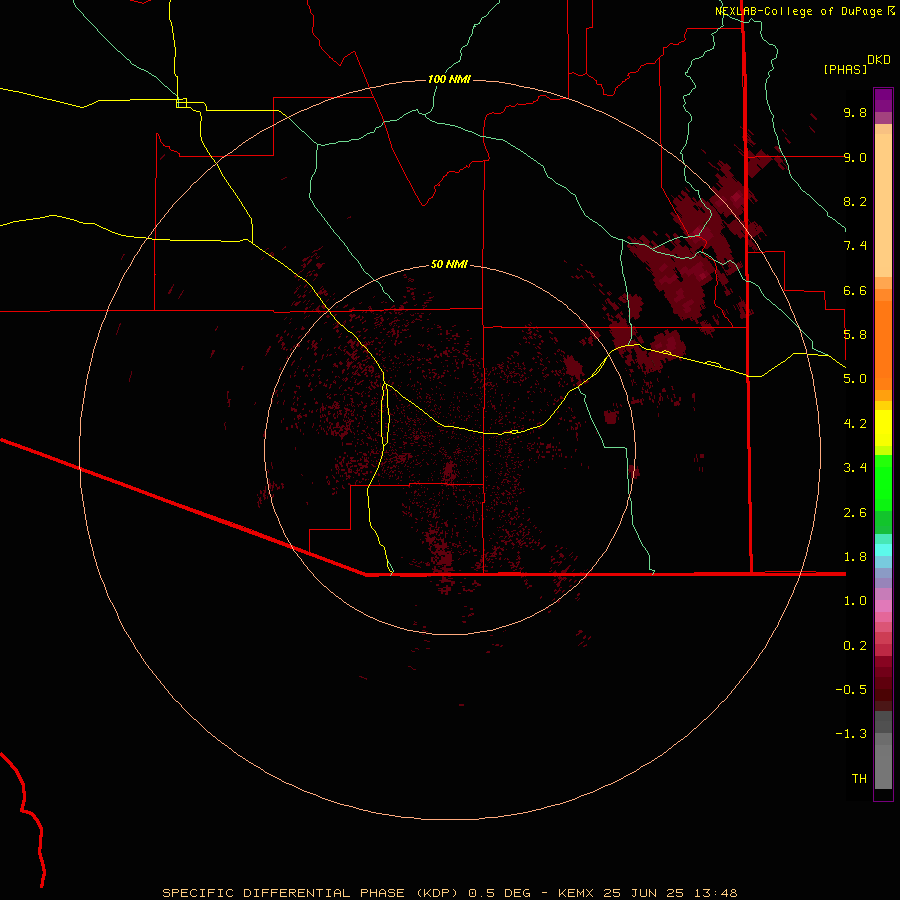Viewport: 900px width, 900px height.
Task: Click the 6.6 scale value
Action: pos(855,290)
